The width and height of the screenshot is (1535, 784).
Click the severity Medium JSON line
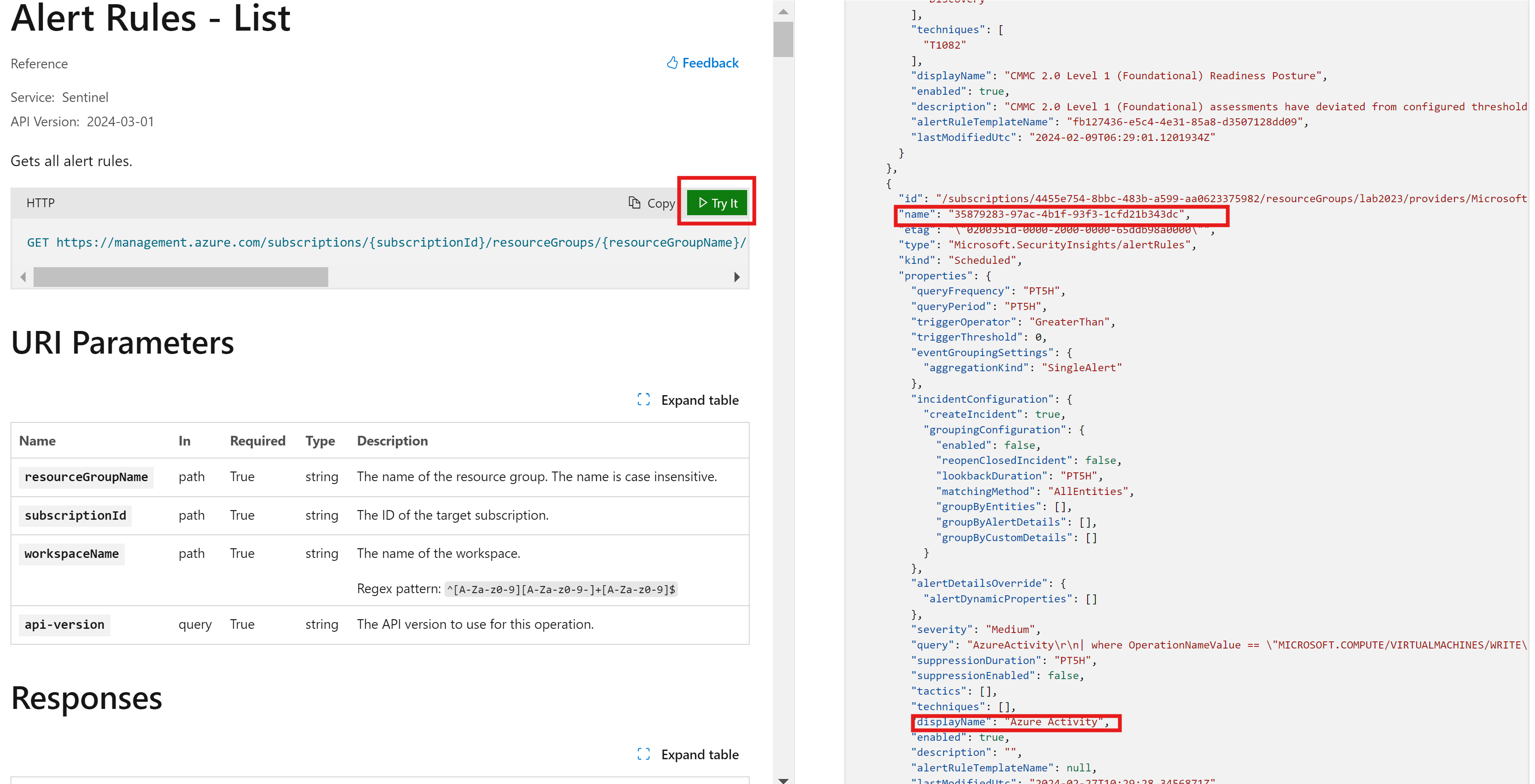point(975,629)
